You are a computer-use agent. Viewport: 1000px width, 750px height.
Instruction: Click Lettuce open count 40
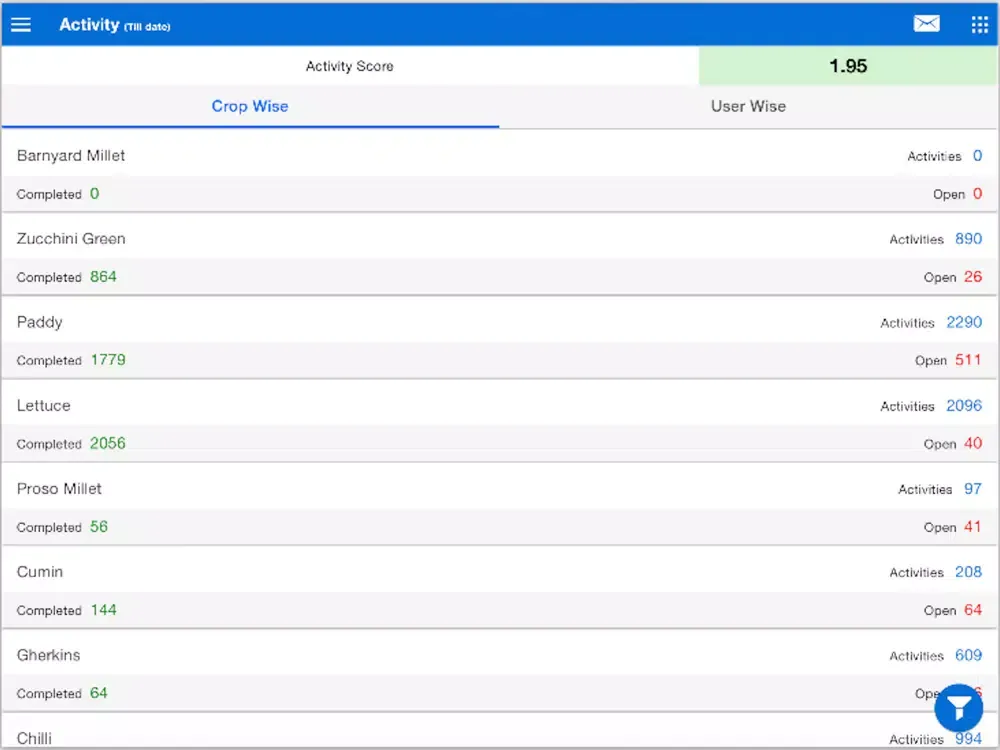973,443
